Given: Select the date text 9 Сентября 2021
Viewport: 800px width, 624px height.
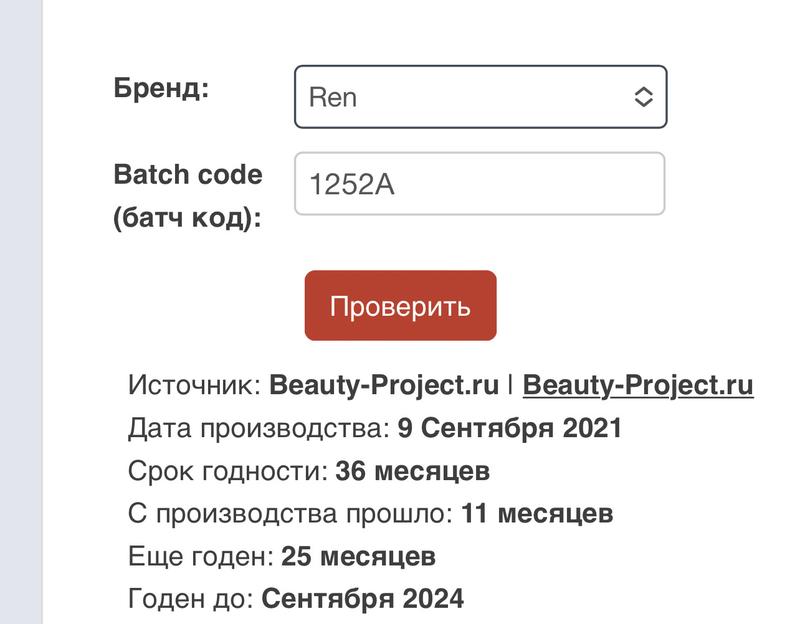Looking at the screenshot, I should (x=509, y=429).
